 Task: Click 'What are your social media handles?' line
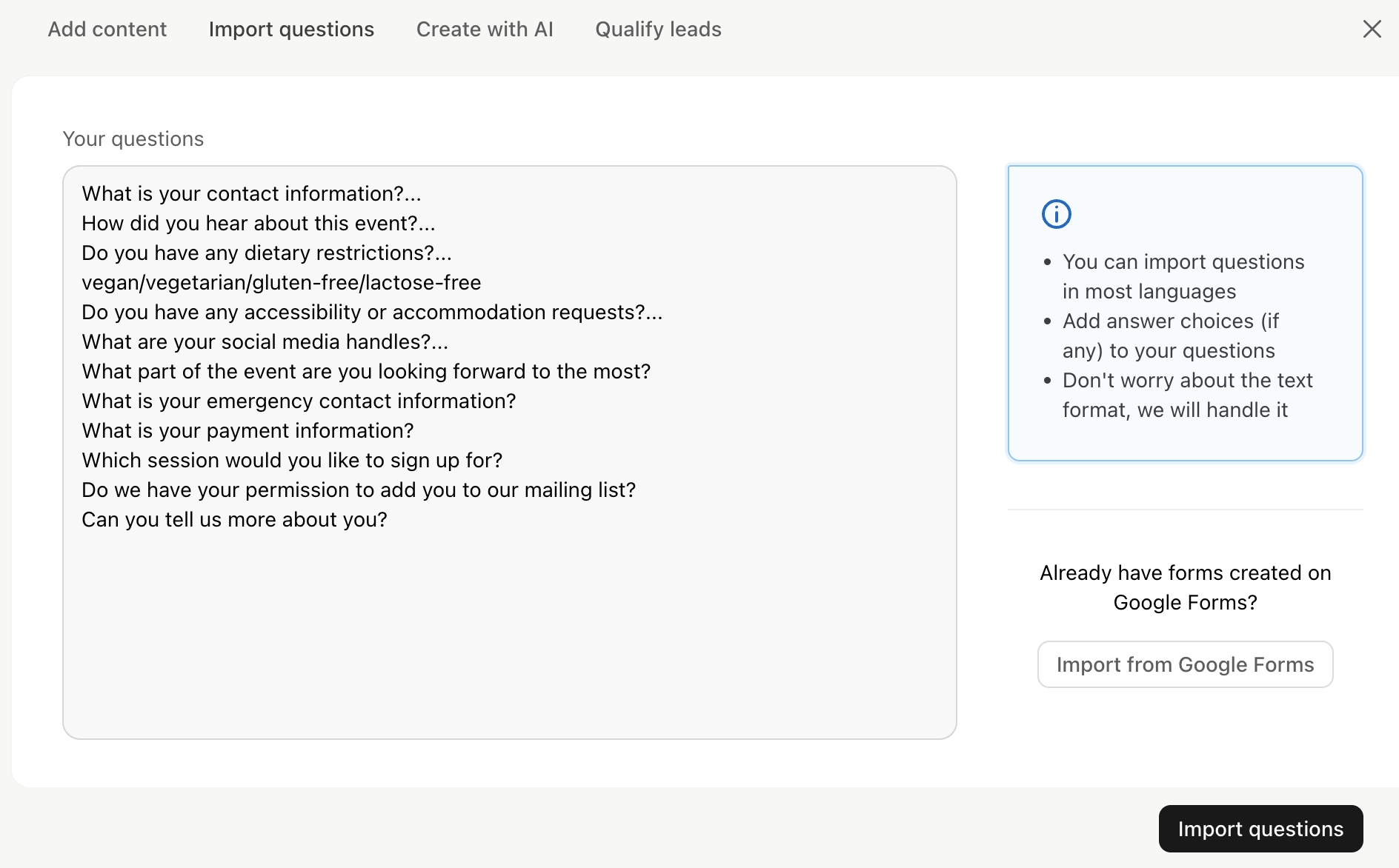(x=265, y=341)
